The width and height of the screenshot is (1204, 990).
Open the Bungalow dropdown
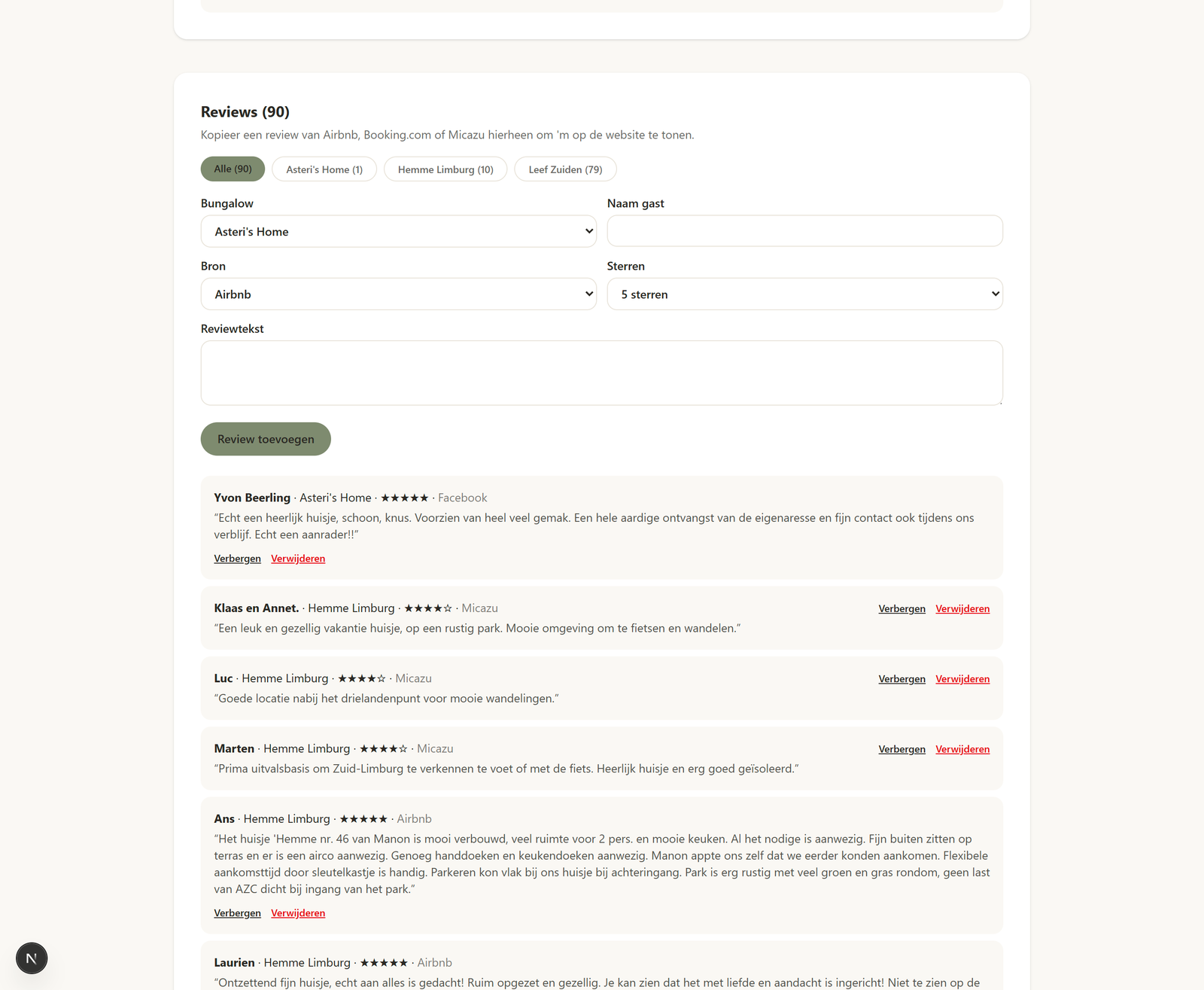coord(399,231)
